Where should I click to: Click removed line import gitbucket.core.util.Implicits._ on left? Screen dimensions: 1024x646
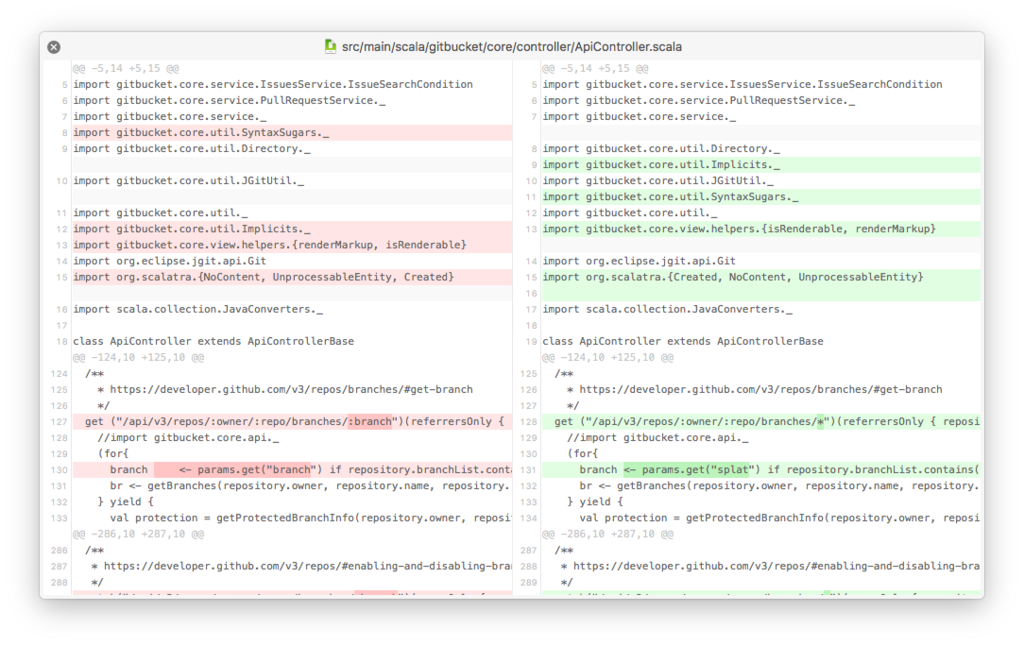tap(292, 229)
